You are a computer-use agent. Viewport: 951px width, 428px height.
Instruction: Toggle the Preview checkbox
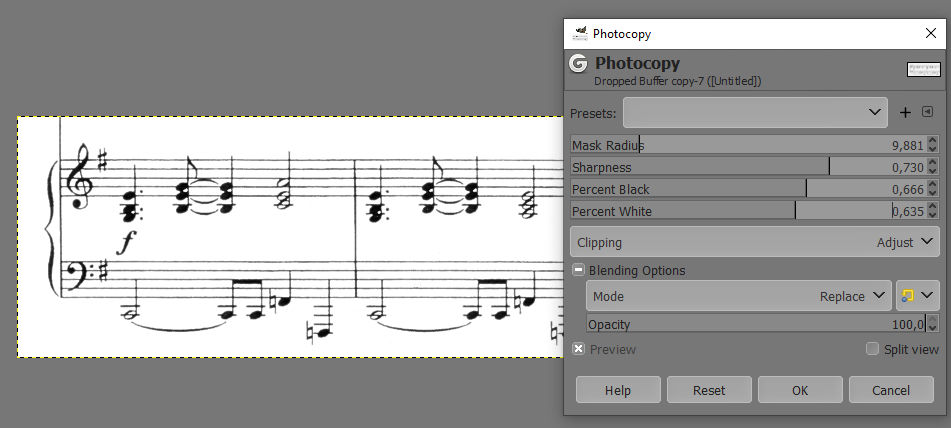pos(579,349)
